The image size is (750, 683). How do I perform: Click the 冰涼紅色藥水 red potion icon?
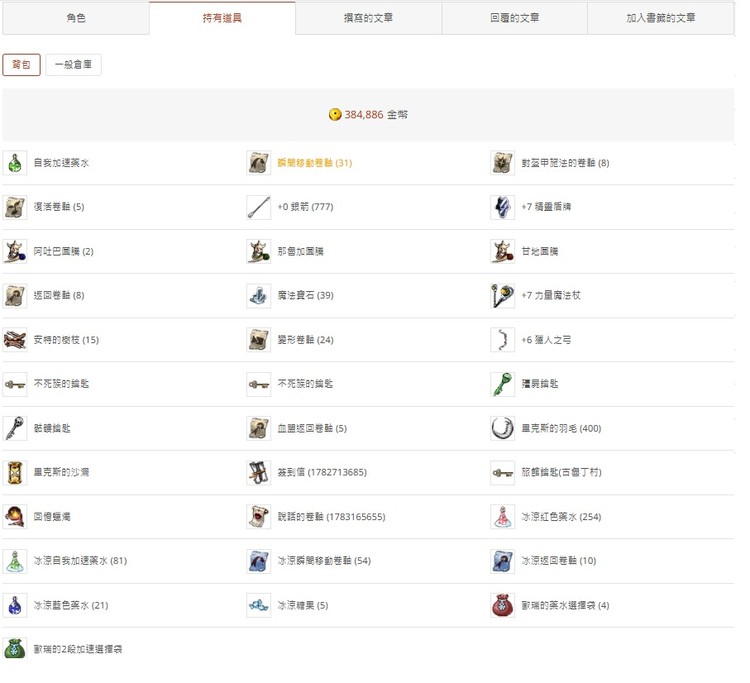503,517
